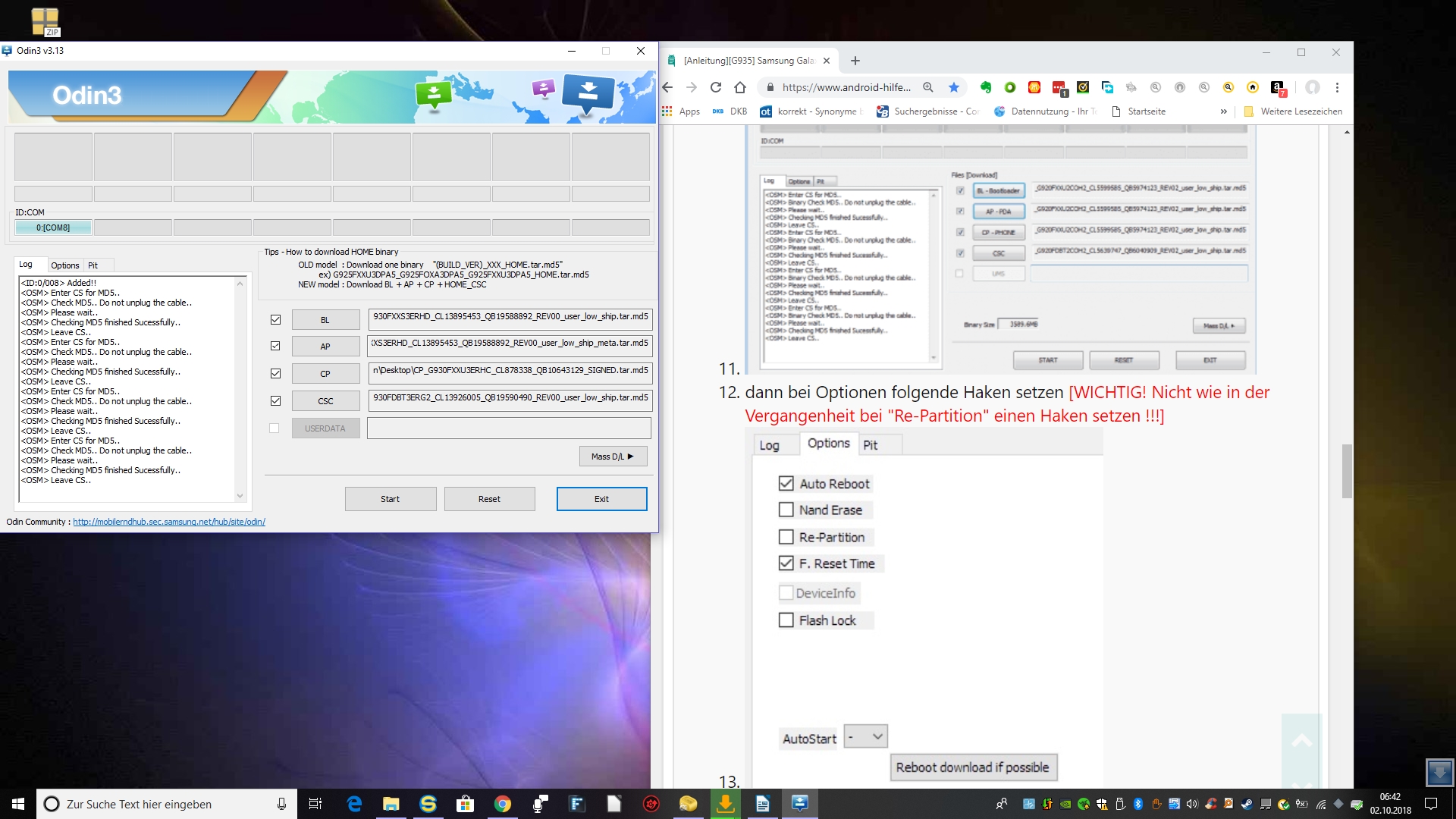The image size is (1456, 819).
Task: Expand the hidden bookmarks chevron
Action: pos(1223,111)
